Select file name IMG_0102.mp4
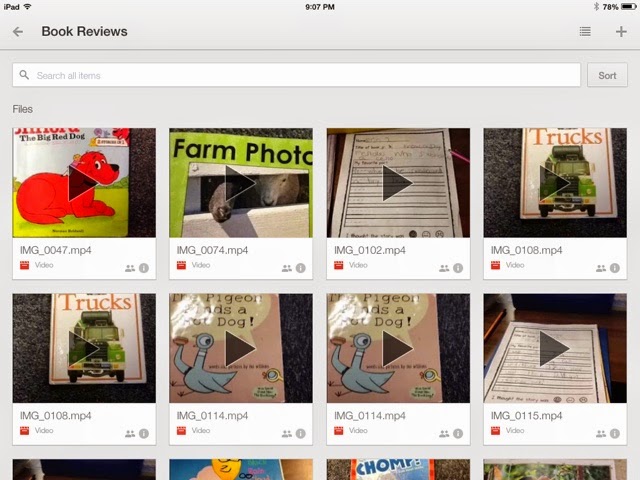Screen dimensions: 640x480 370,250
